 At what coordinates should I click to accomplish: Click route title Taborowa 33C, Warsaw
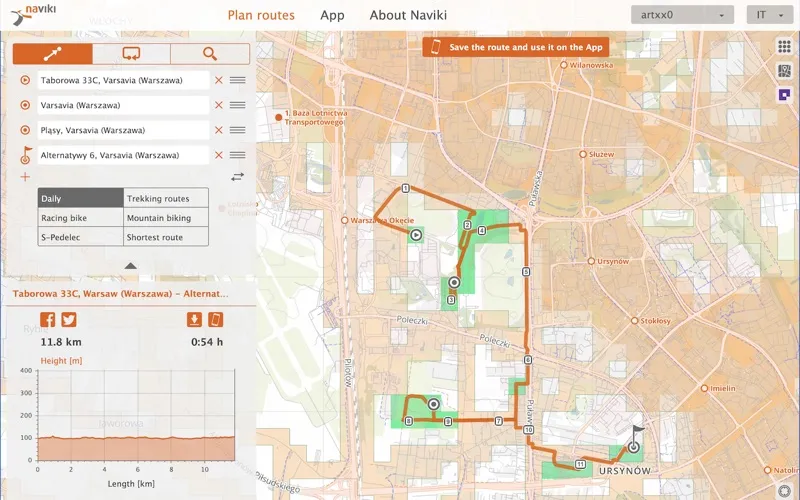coord(120,293)
